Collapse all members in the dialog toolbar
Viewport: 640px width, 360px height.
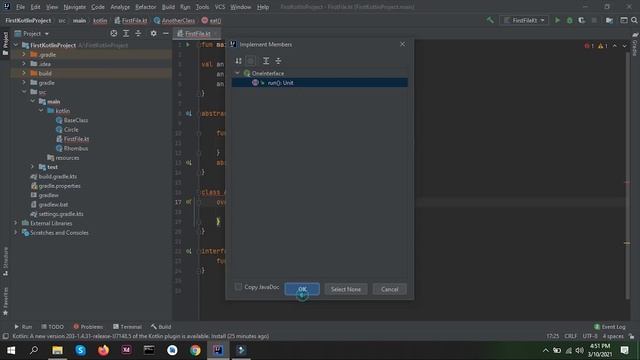(278, 61)
